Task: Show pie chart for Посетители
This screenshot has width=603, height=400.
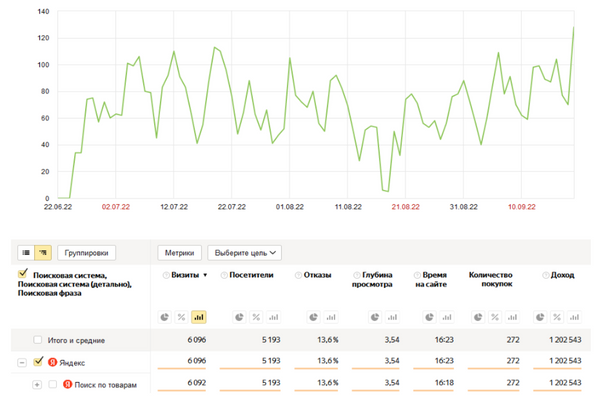Action: click(x=239, y=317)
